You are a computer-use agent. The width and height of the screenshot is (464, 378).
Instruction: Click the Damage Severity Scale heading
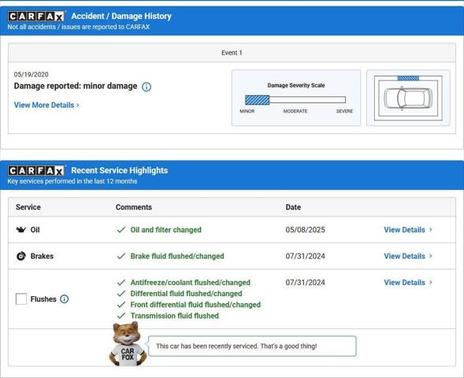(x=296, y=85)
